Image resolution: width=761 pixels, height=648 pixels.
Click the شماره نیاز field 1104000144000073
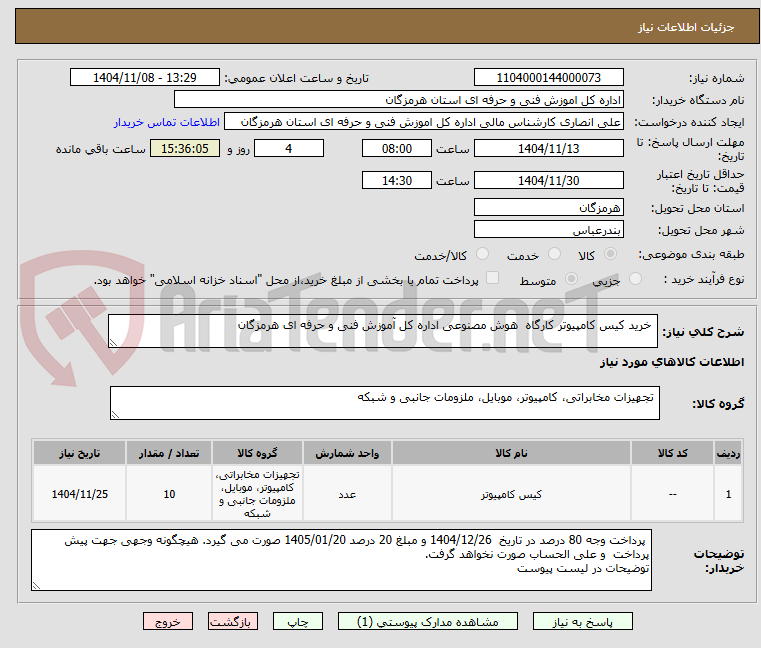click(x=548, y=78)
